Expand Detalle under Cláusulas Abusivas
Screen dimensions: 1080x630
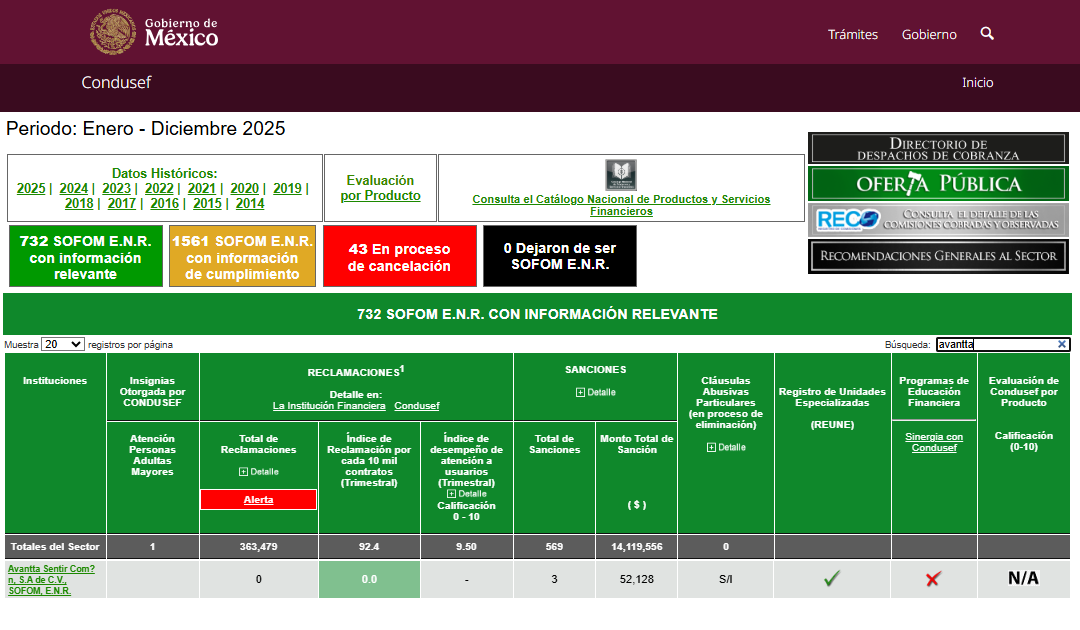[x=726, y=448]
